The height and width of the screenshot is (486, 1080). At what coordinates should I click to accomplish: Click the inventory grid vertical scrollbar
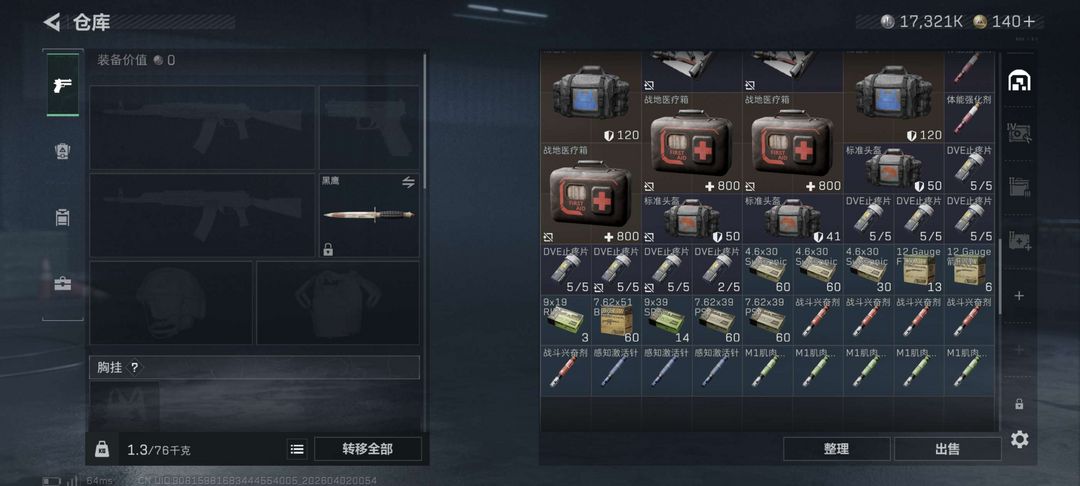coord(1000,277)
